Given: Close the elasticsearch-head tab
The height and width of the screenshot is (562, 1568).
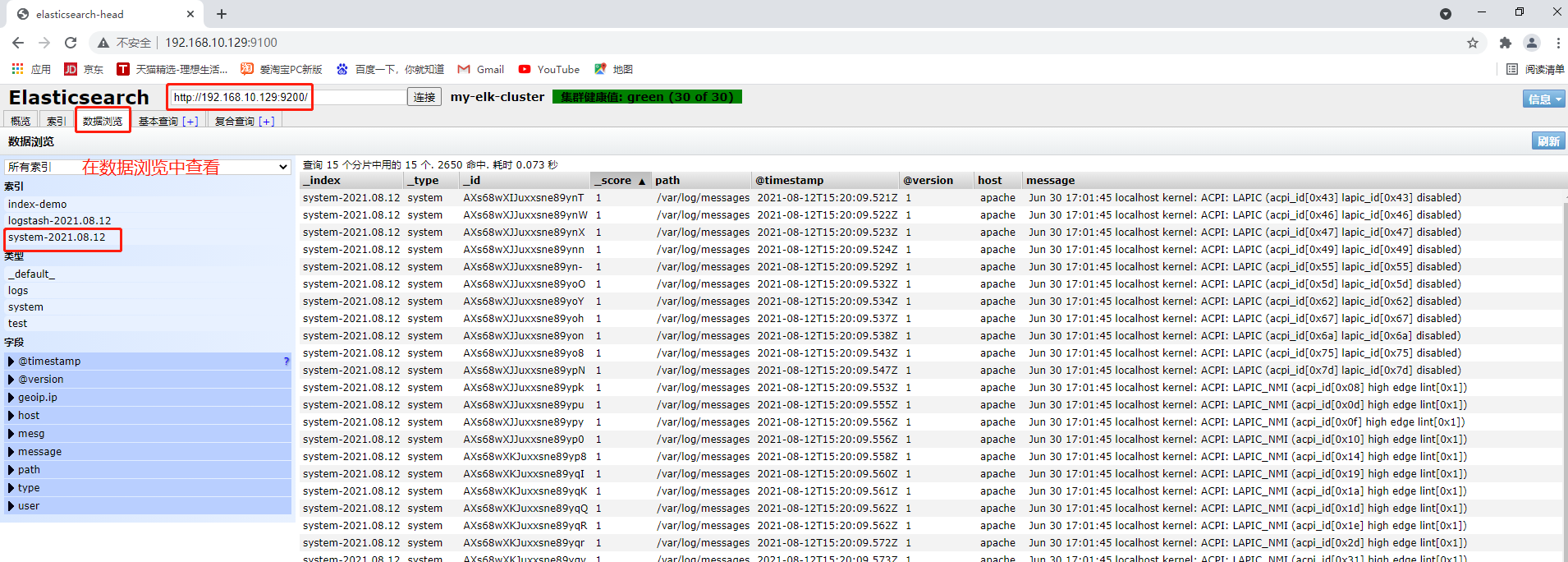Looking at the screenshot, I should click(190, 14).
